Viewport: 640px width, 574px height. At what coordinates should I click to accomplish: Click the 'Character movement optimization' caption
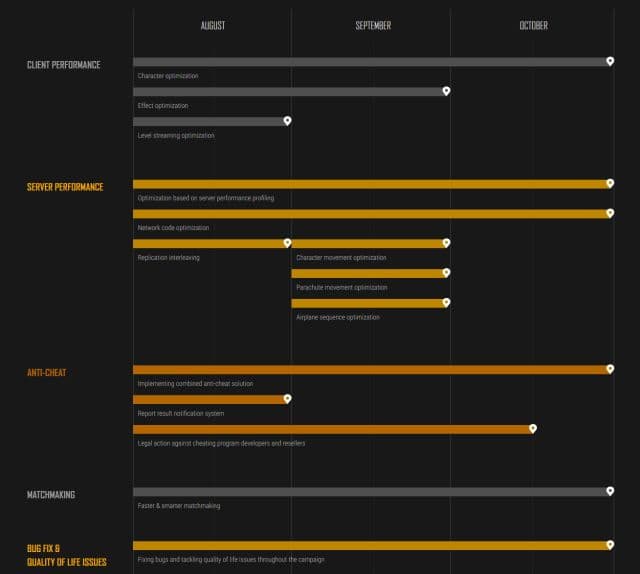pos(341,258)
